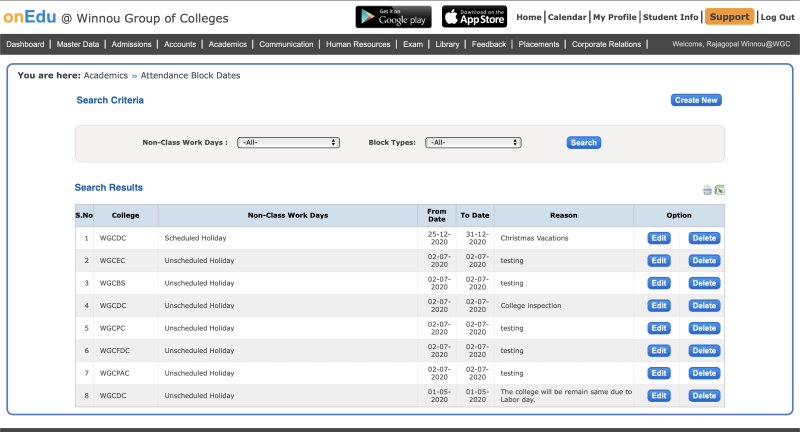Follow the Log Out link
800x432 pixels.
[x=777, y=17]
